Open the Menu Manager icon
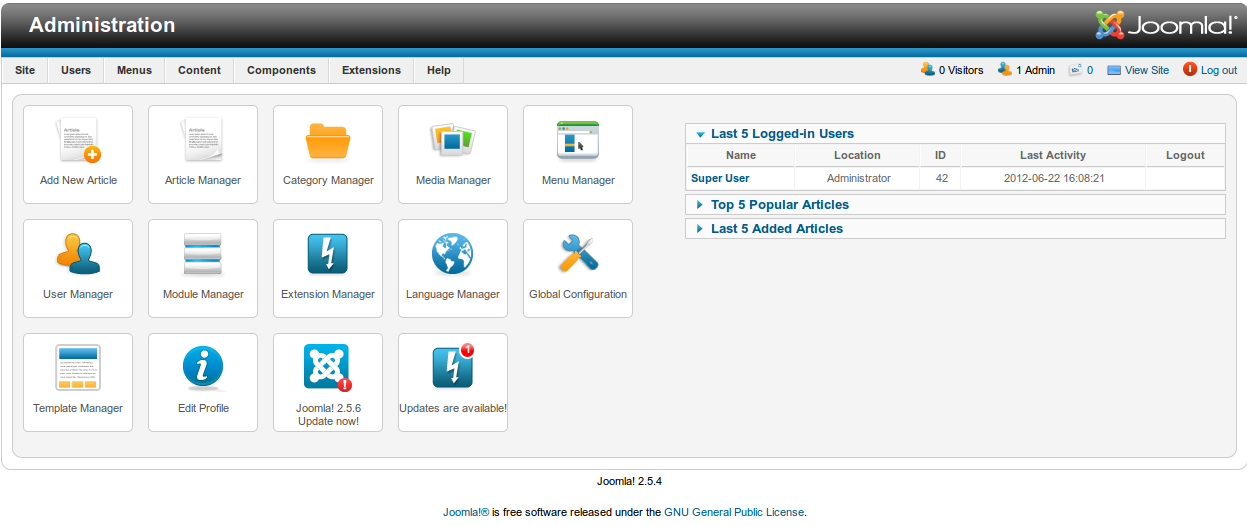The width and height of the screenshot is (1247, 526). point(578,141)
